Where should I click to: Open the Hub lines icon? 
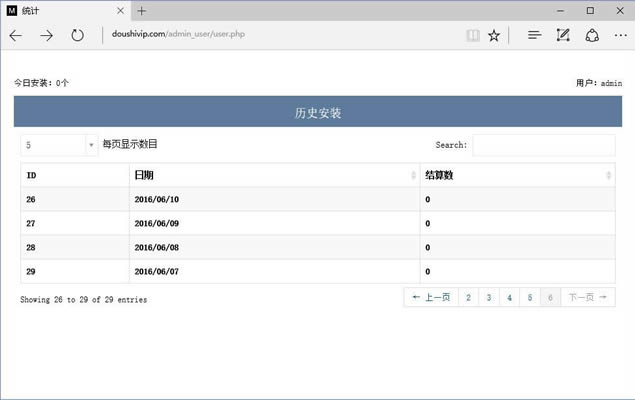(534, 35)
